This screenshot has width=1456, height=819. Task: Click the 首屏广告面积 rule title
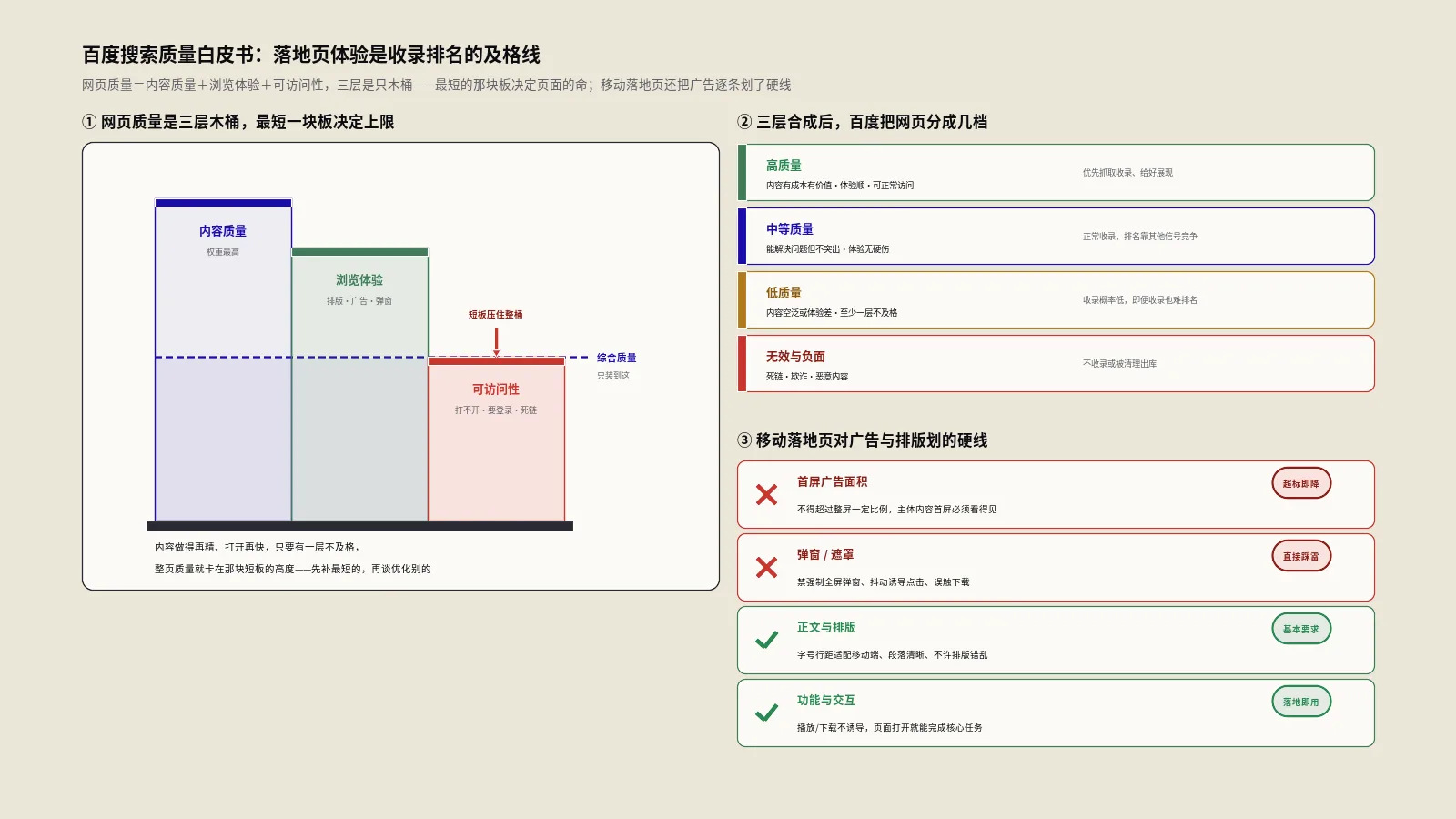[833, 482]
